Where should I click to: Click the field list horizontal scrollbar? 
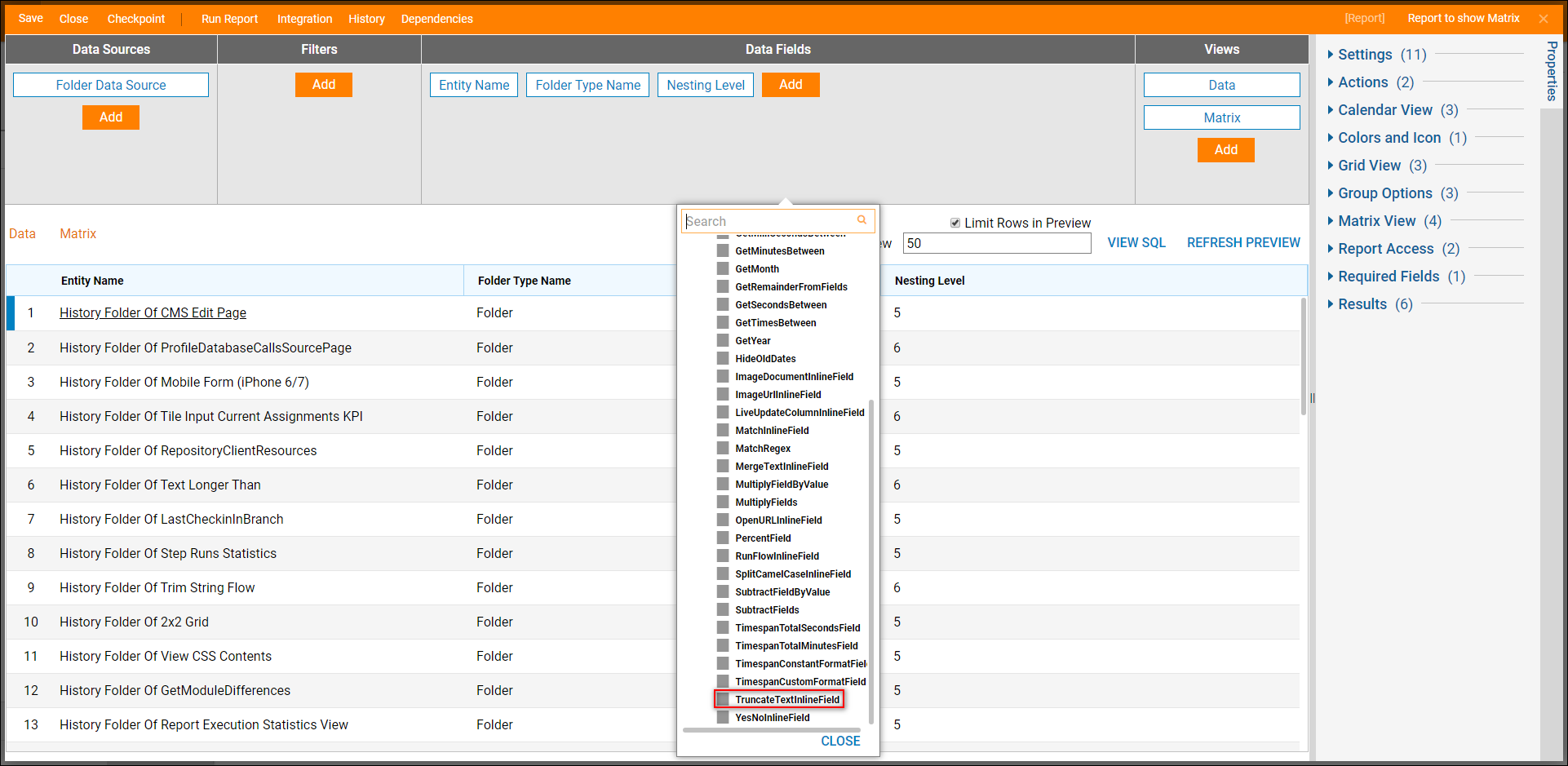pyautogui.click(x=772, y=730)
